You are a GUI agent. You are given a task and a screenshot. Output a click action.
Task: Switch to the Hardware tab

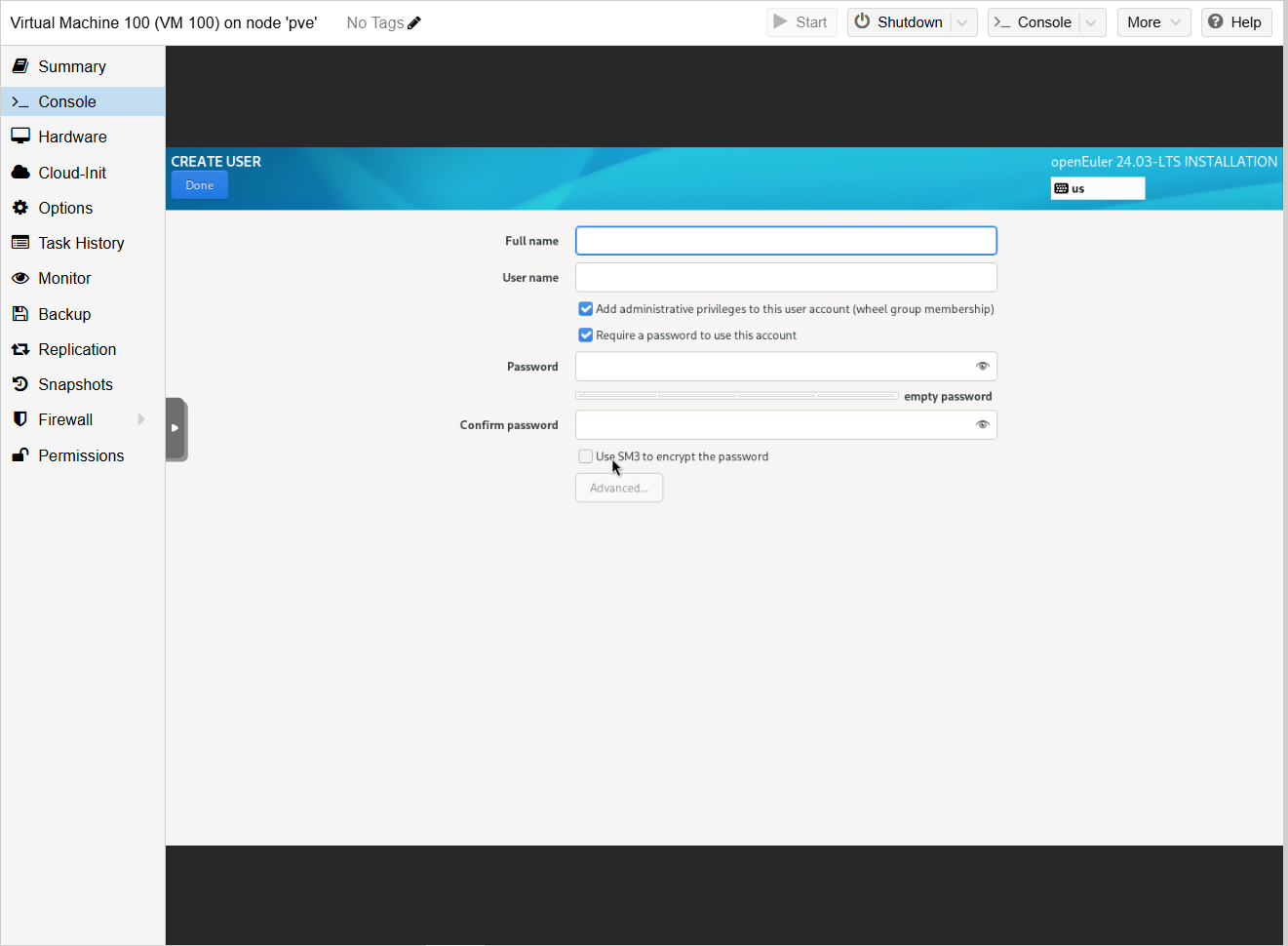coord(72,137)
